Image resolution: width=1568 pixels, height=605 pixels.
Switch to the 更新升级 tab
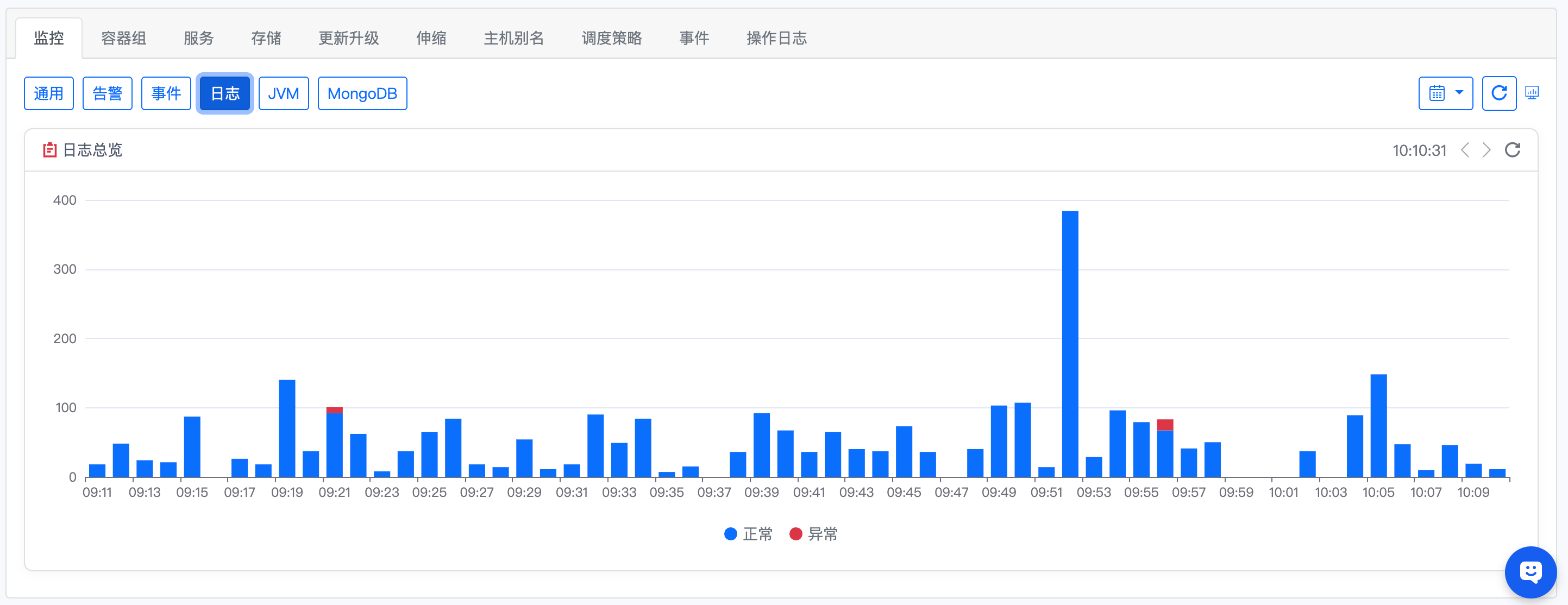(348, 39)
